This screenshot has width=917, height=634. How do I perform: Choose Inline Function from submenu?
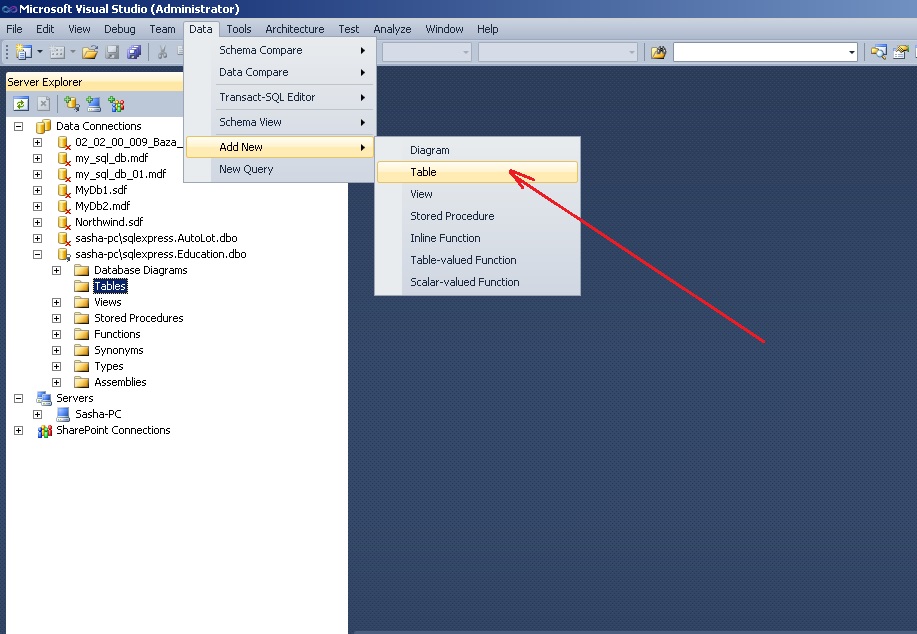tap(477, 238)
